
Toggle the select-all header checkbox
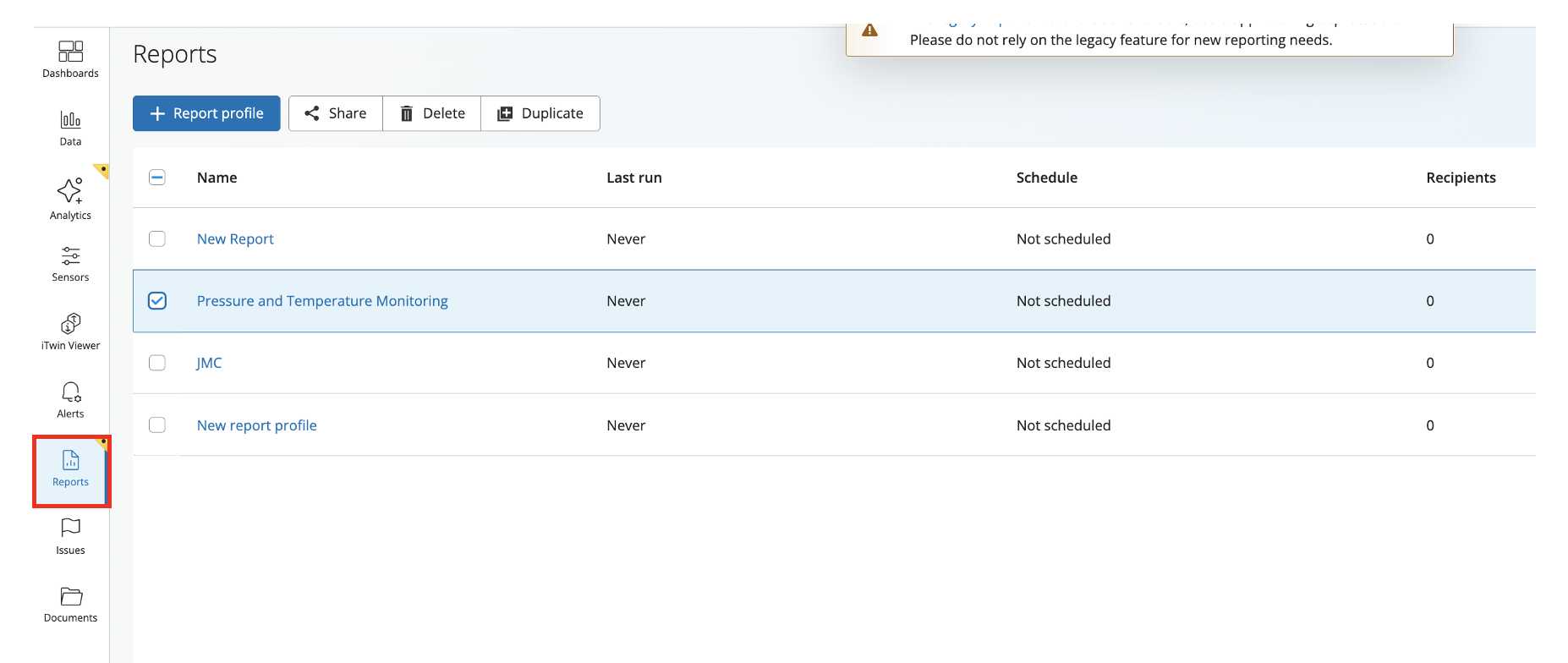[x=157, y=178]
